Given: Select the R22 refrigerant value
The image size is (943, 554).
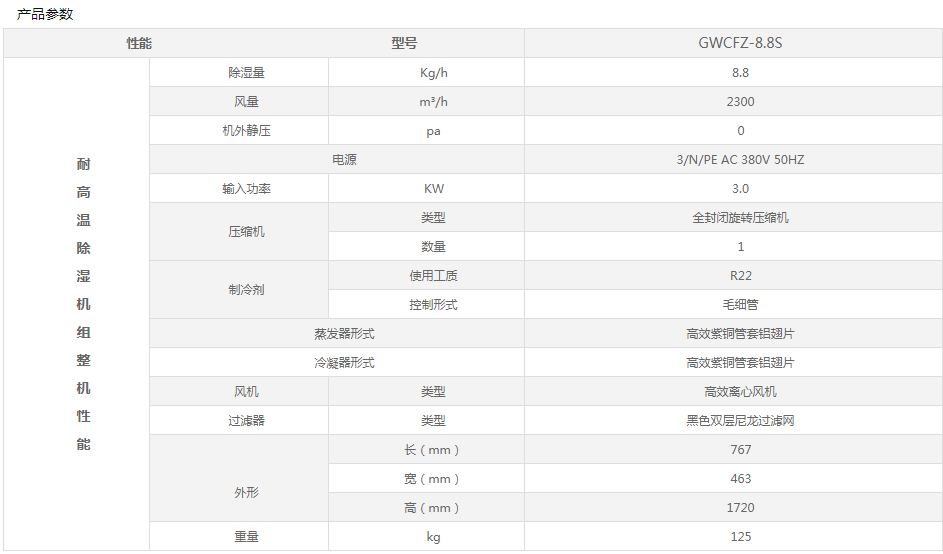Looking at the screenshot, I should (x=740, y=276).
